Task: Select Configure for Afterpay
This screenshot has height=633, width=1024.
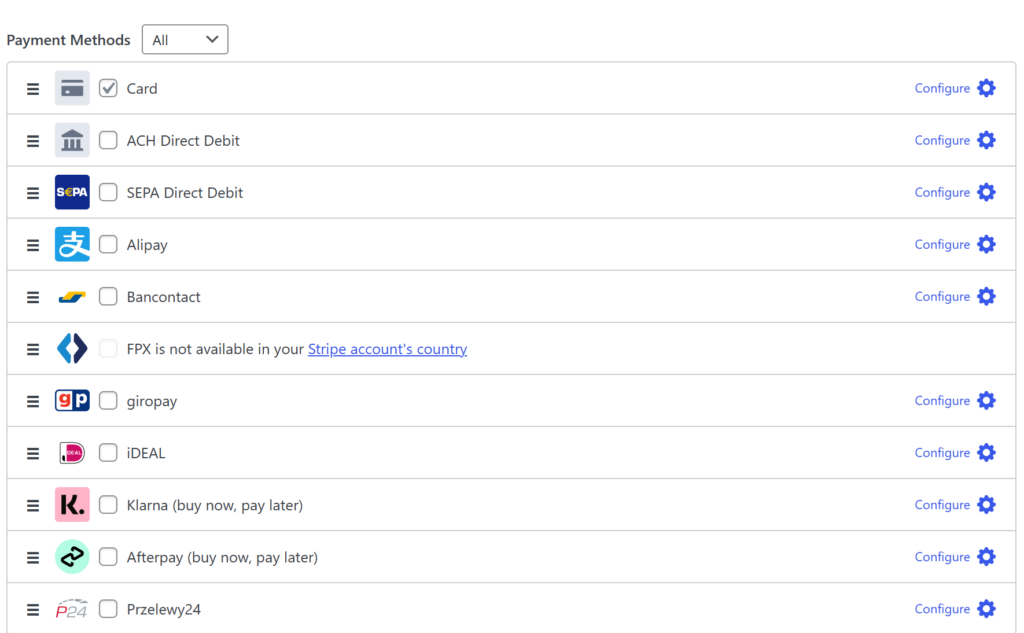Action: (x=942, y=557)
